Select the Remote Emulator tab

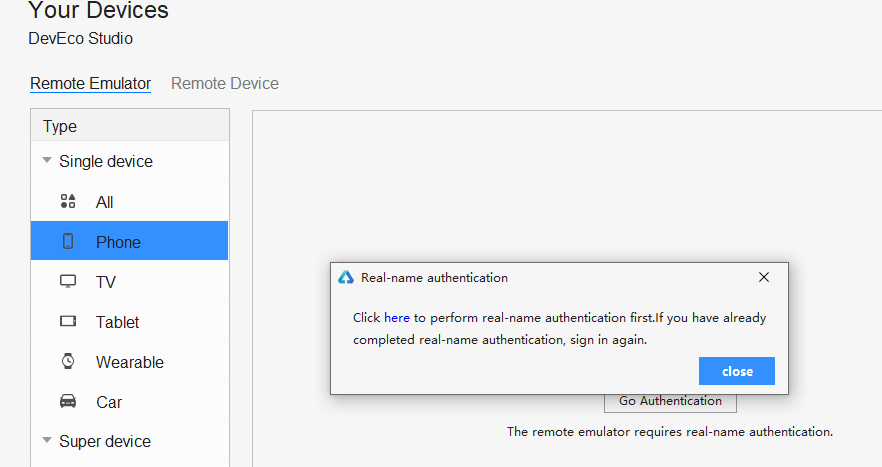[x=90, y=84]
